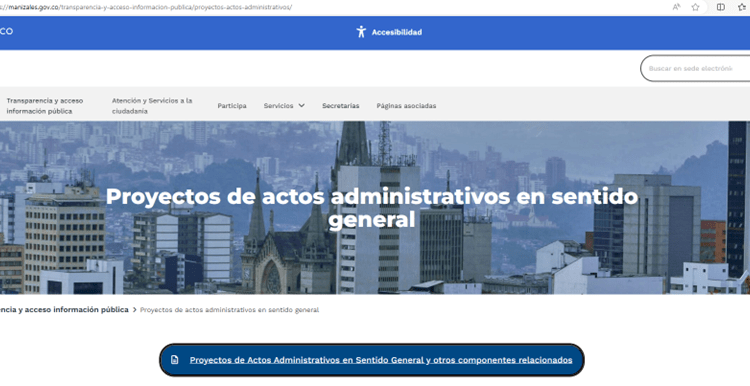The width and height of the screenshot is (750, 386).
Task: Add page to favorites with star icon
Action: pyautogui.click(x=695, y=7)
